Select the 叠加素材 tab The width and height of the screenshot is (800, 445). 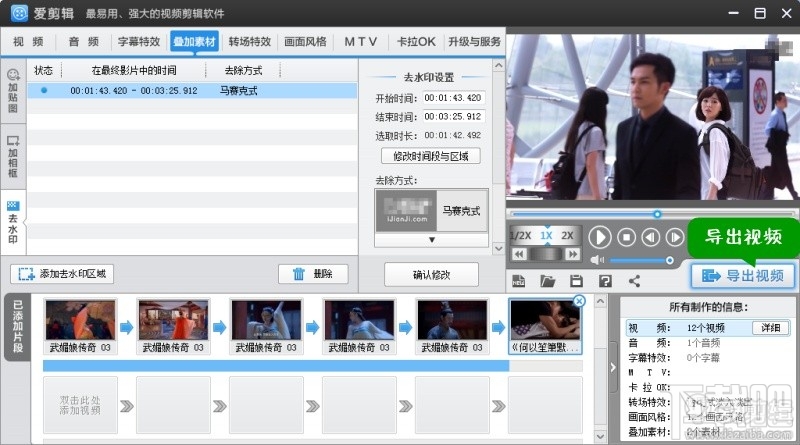194,42
